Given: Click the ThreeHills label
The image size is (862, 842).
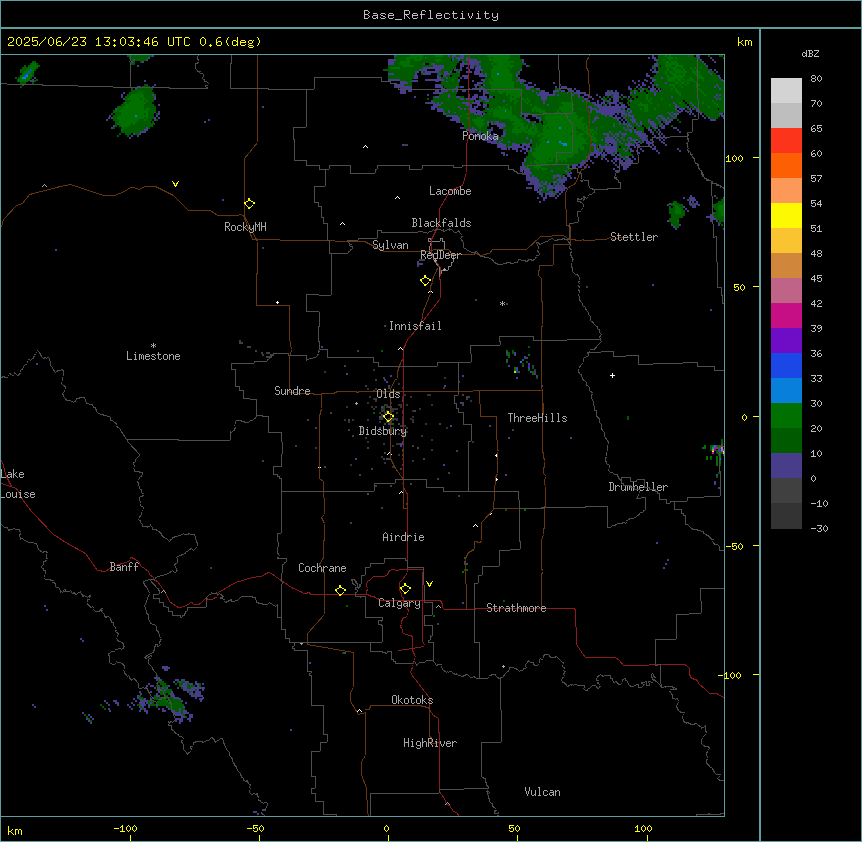Looking at the screenshot, I should [537, 418].
